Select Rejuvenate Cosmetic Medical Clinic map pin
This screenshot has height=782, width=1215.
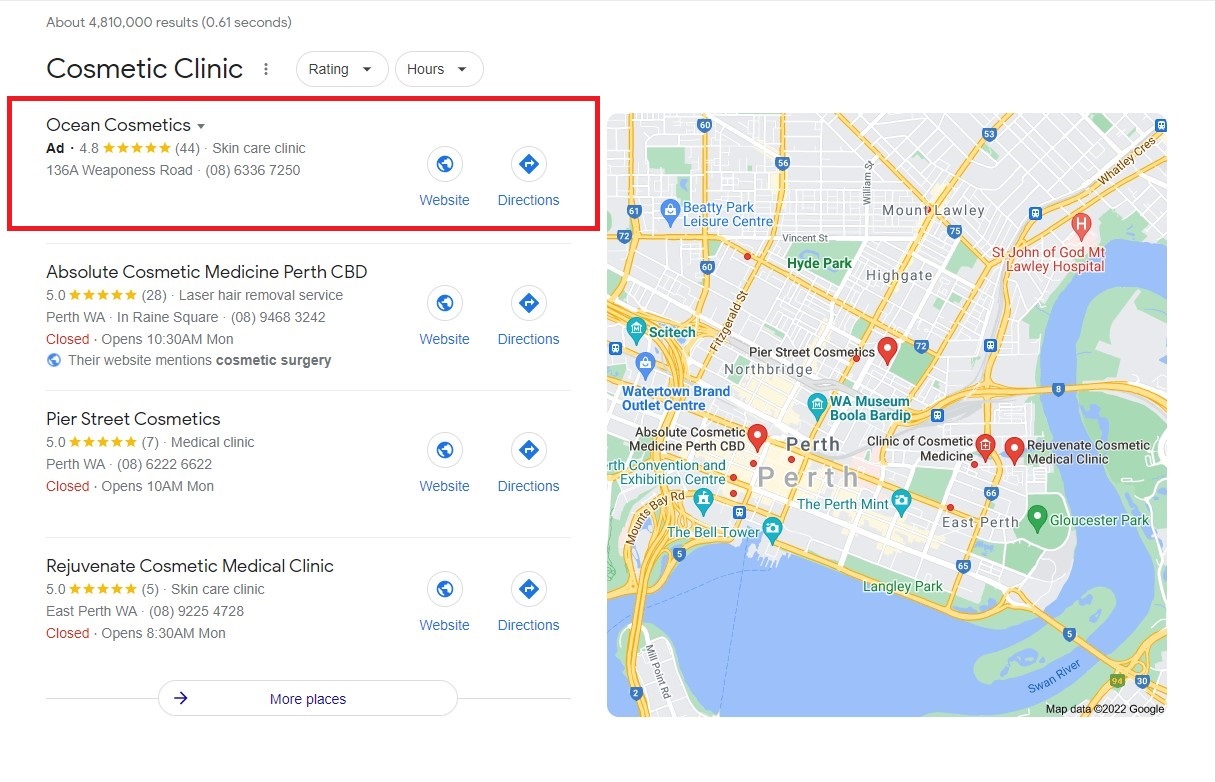1014,451
